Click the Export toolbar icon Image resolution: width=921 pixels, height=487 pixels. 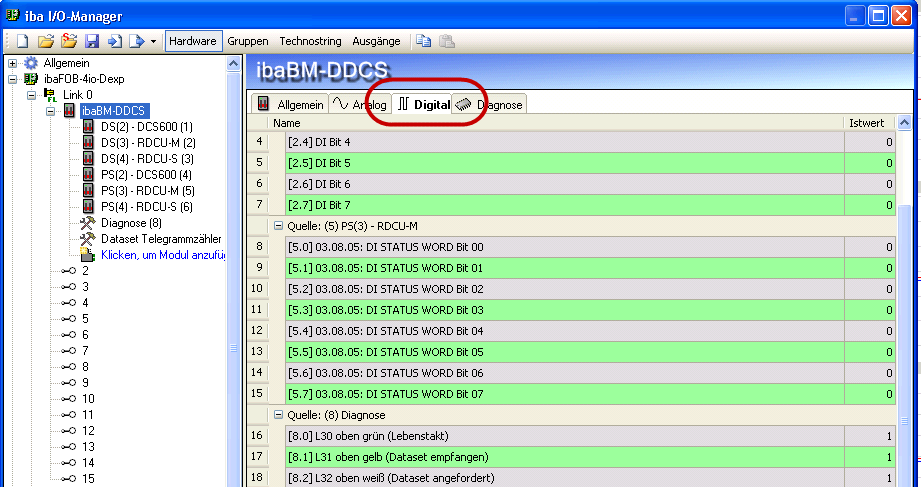[x=136, y=41]
